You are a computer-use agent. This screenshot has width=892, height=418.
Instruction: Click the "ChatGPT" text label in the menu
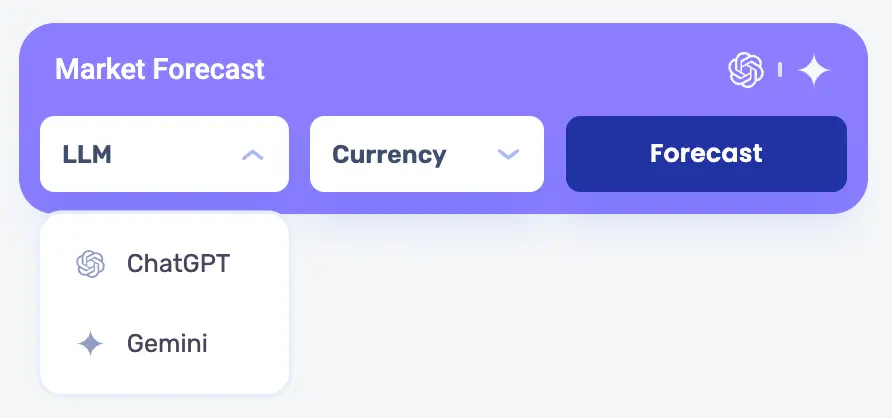[178, 264]
